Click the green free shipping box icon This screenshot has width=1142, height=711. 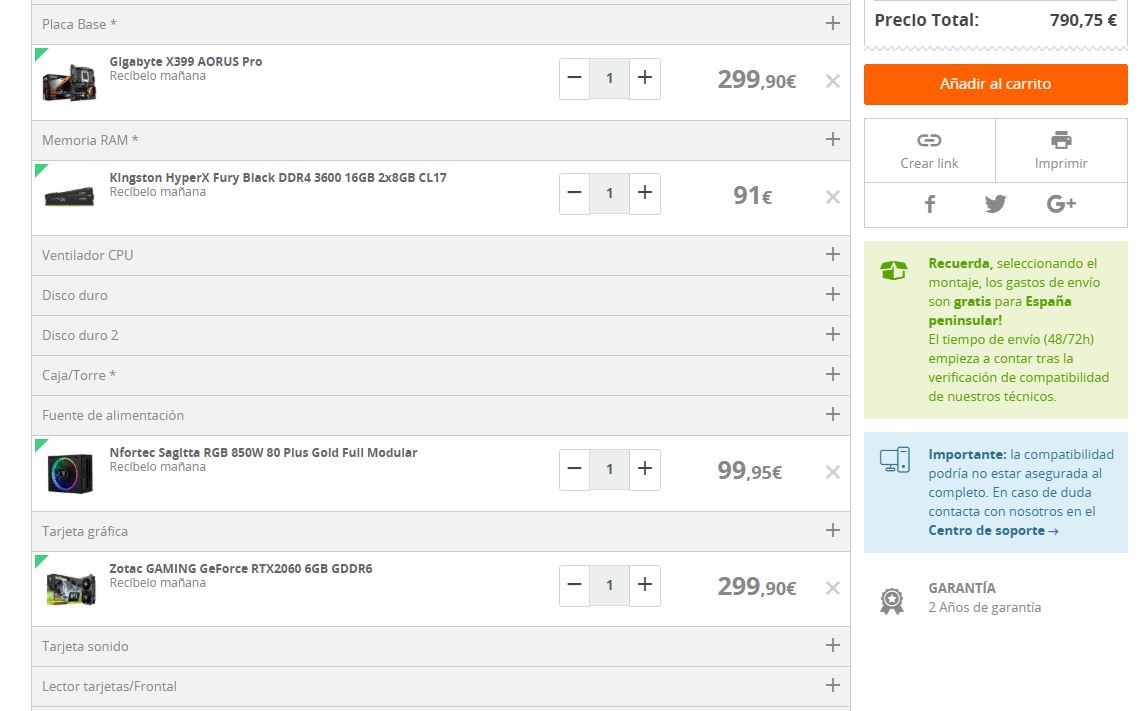894,270
